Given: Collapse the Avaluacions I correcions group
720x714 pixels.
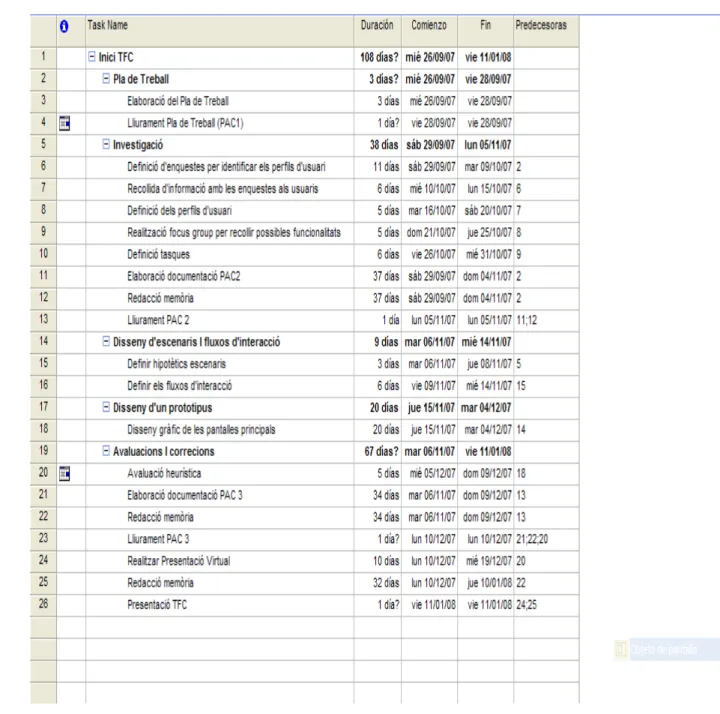Looking at the screenshot, I should click(x=106, y=450).
